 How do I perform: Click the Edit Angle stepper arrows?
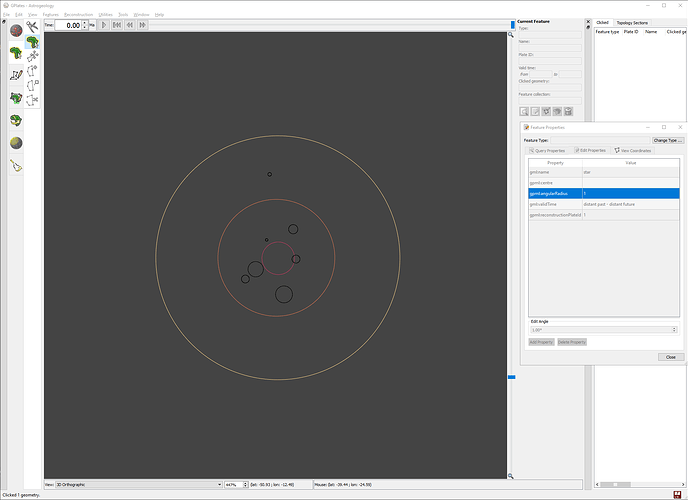675,330
